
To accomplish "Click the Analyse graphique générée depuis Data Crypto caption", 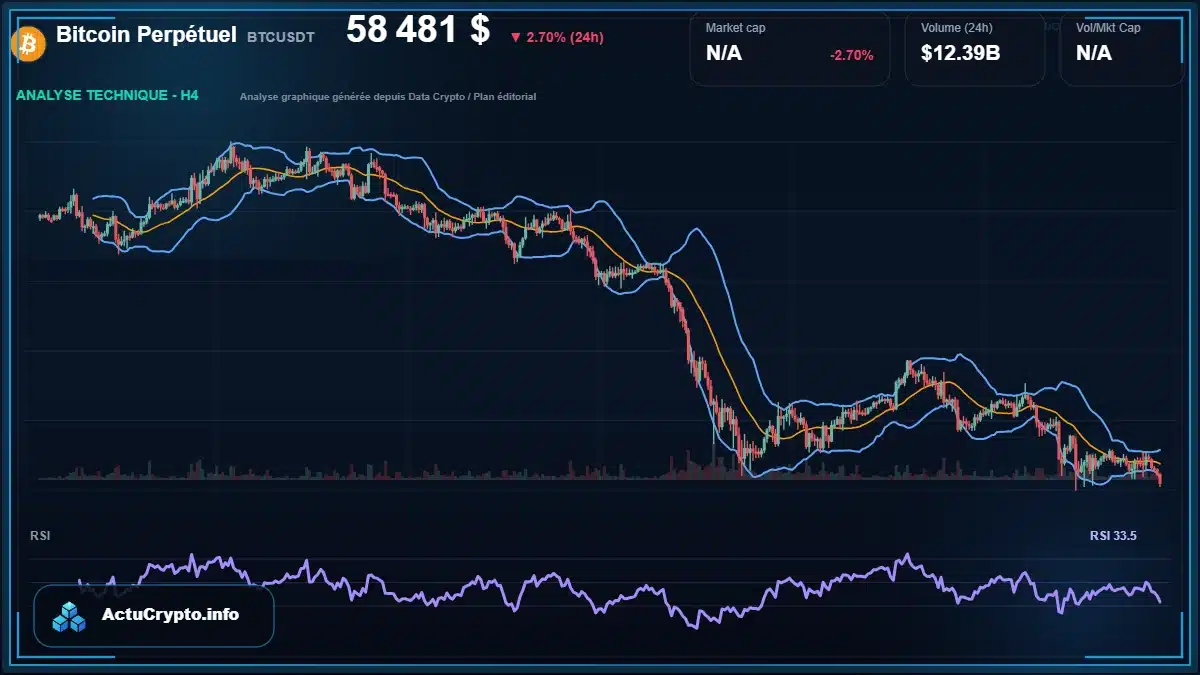I will coord(388,97).
